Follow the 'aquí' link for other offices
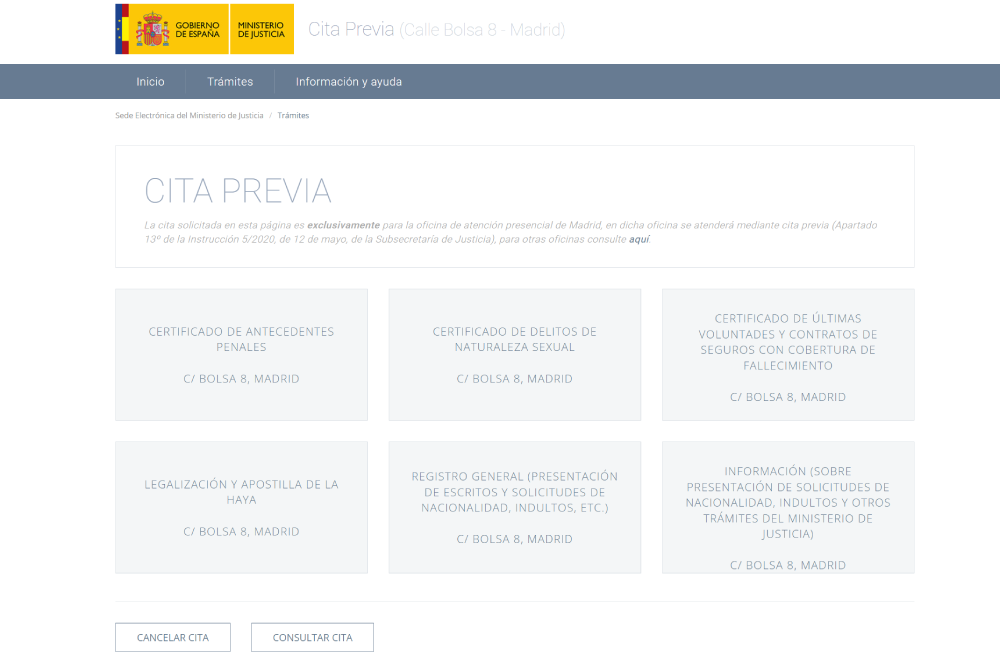The width and height of the screenshot is (1000, 664). pyautogui.click(x=639, y=239)
